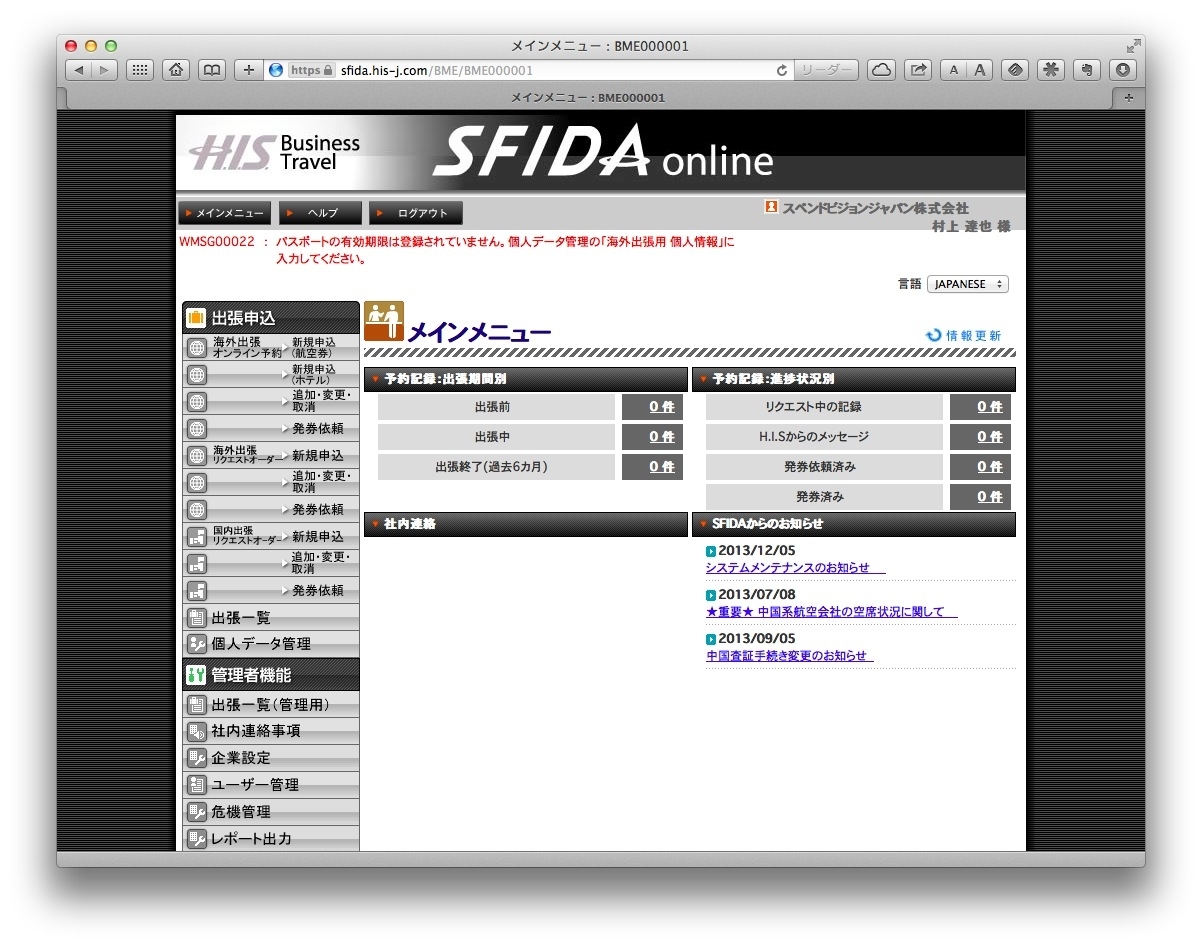
Task: Click the H.I.S. Business Travel logo
Action: pyautogui.click(x=274, y=153)
